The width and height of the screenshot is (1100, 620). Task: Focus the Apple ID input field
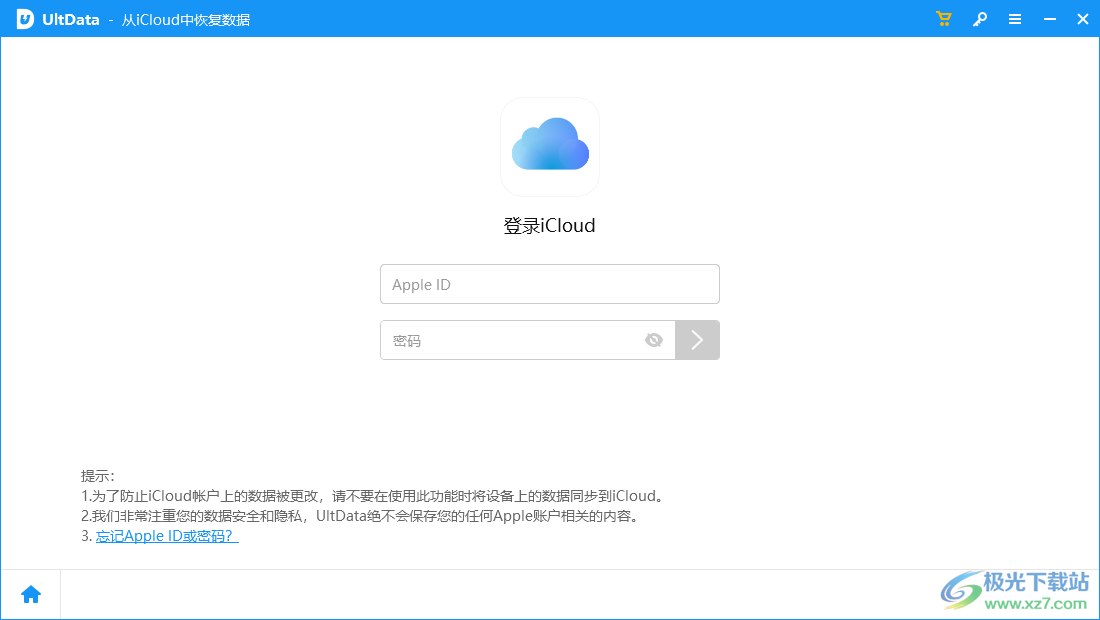tap(550, 284)
